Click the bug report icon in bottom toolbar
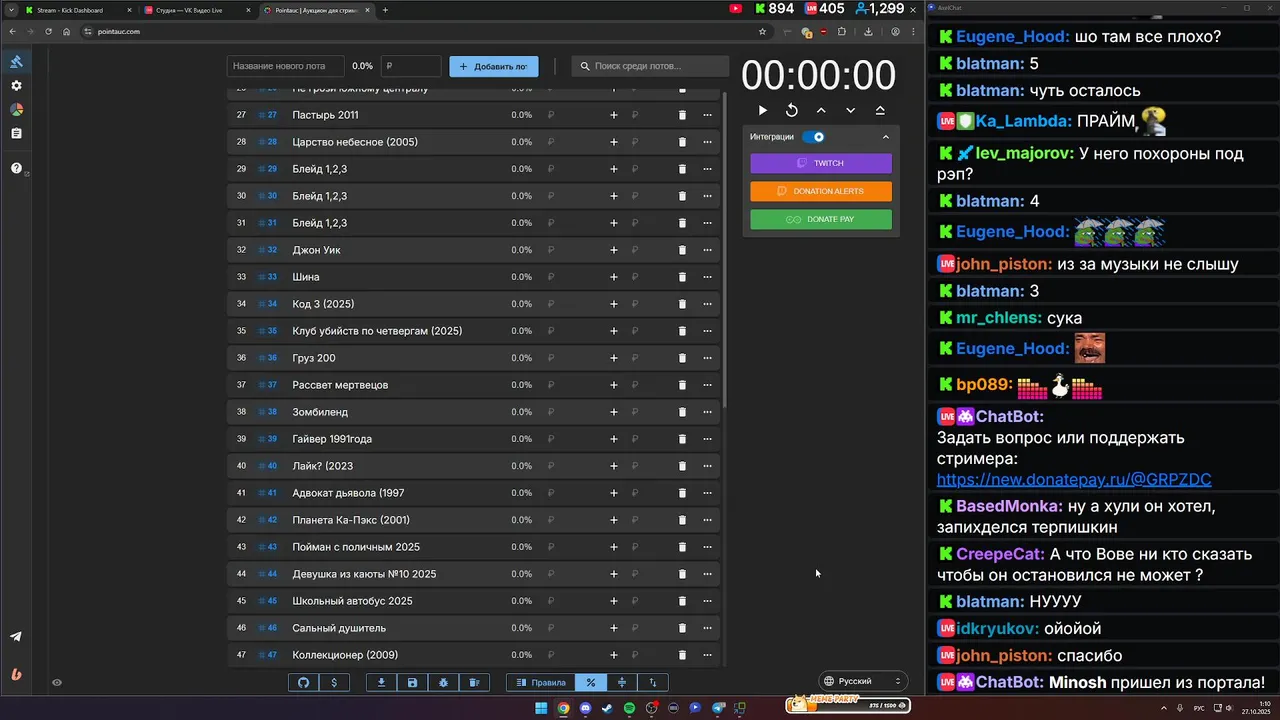 tap(443, 682)
